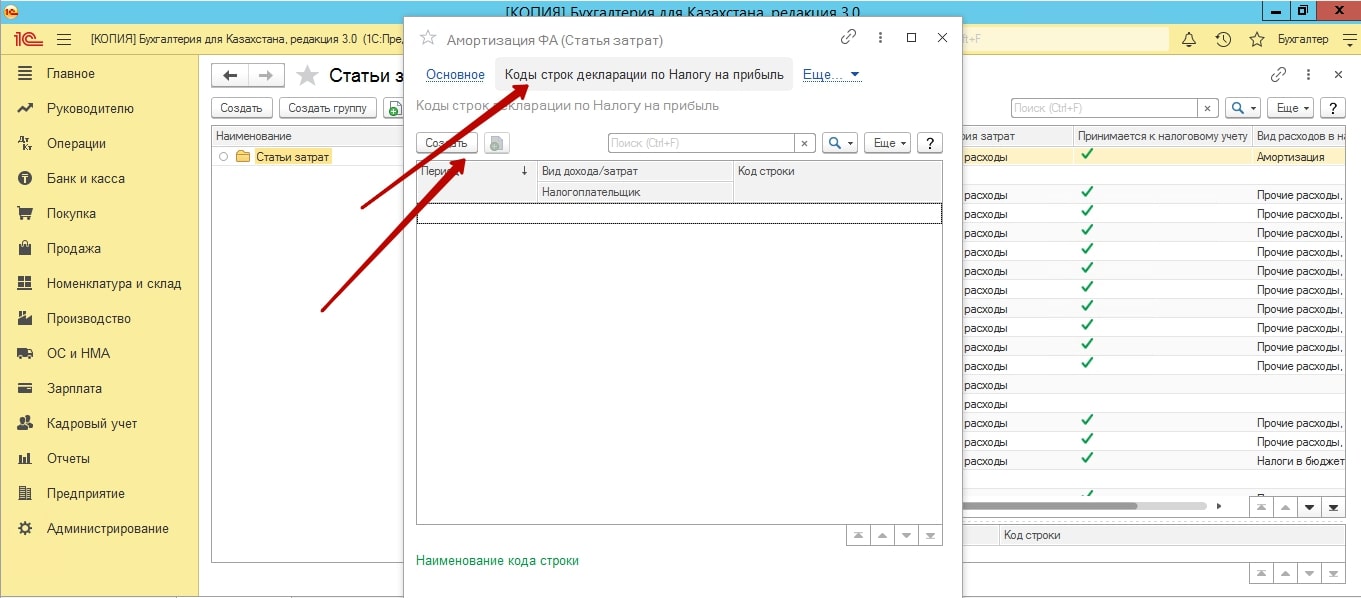Screen dimensions: 1361x598
Task: Copy link using chain icon in dialog
Action: [x=848, y=37]
